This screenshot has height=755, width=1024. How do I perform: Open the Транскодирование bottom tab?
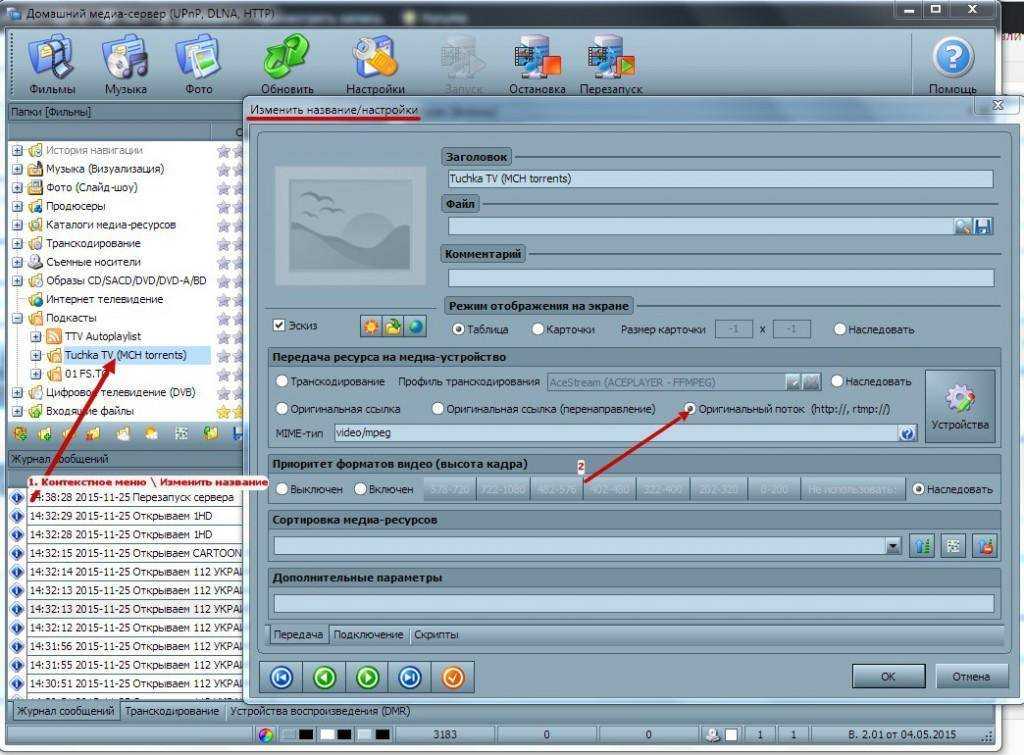point(172,711)
